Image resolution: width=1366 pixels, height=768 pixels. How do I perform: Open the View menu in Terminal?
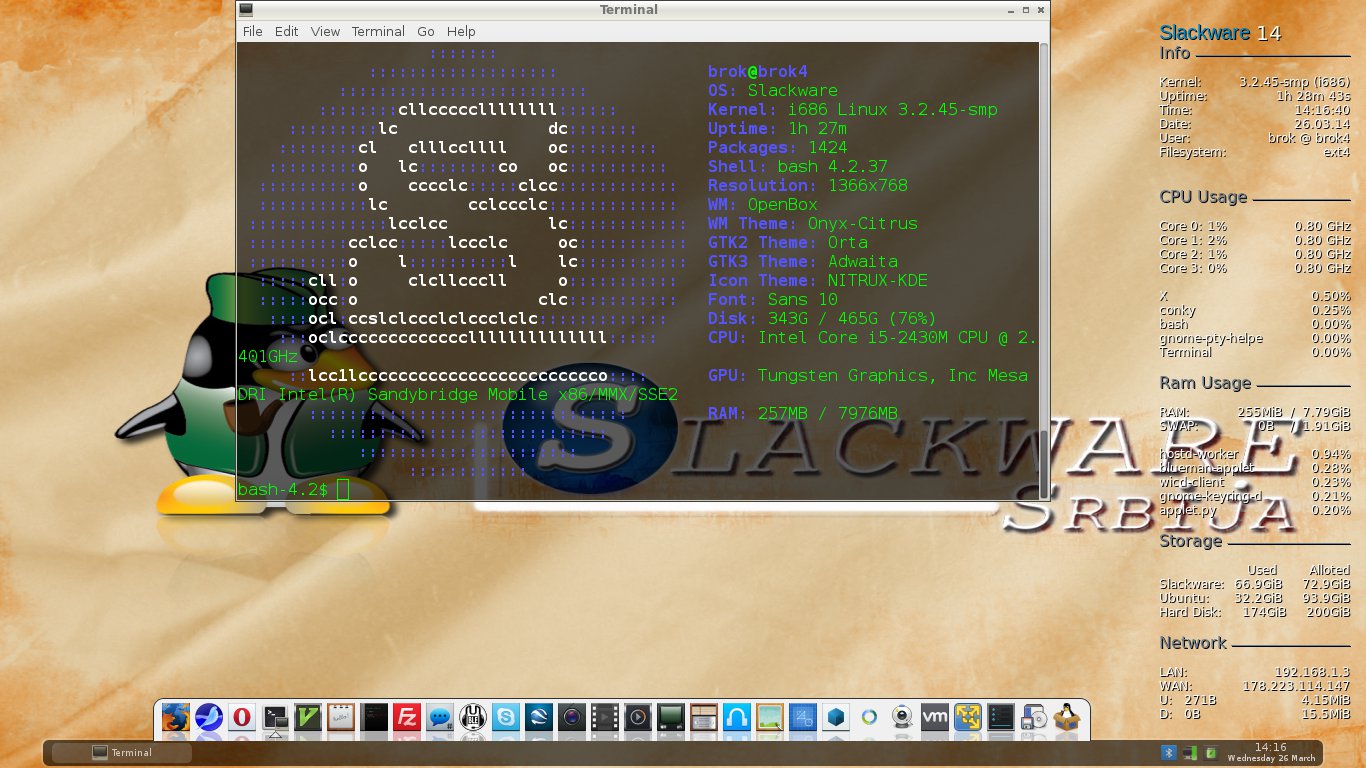tap(325, 31)
